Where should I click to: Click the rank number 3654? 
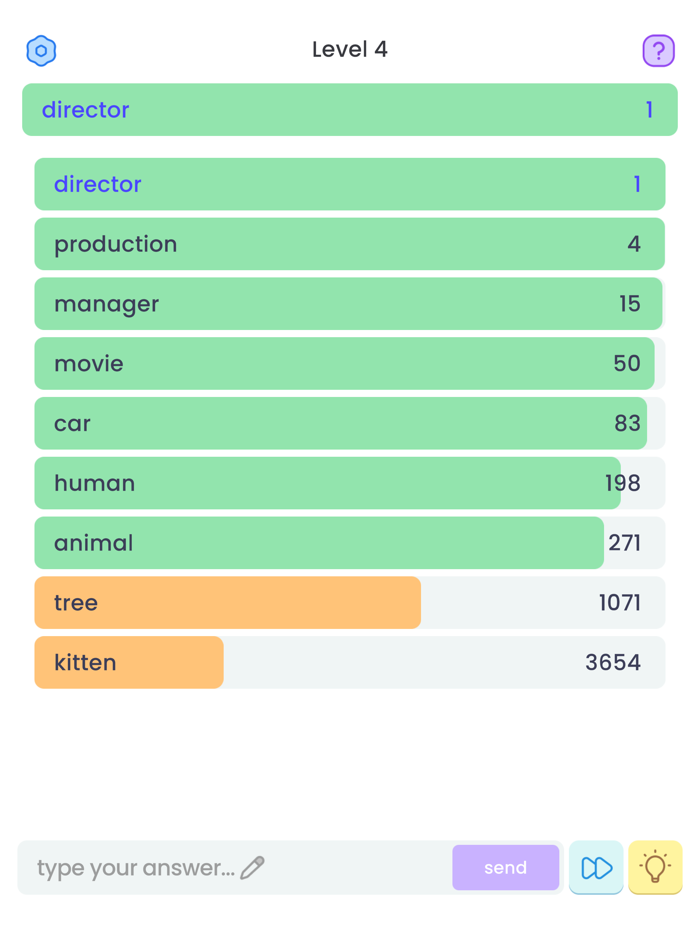[x=612, y=662]
